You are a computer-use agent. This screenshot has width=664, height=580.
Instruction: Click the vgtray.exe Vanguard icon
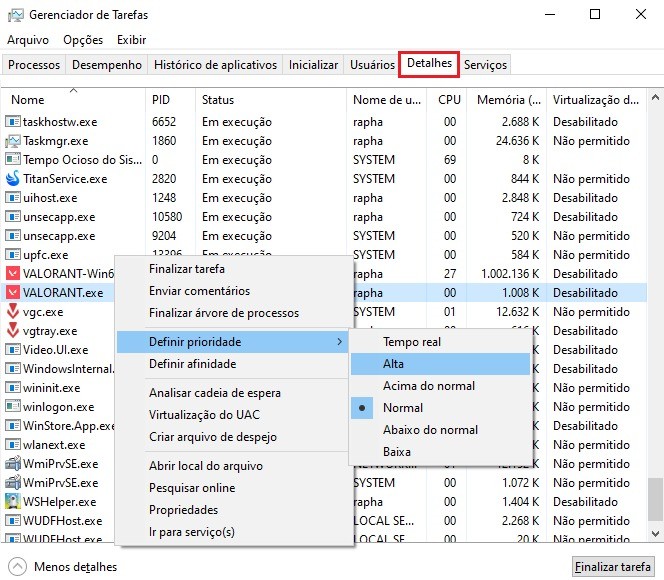pos(13,331)
